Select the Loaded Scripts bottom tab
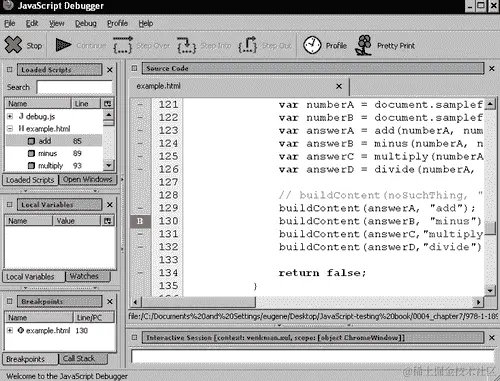 [x=30, y=180]
